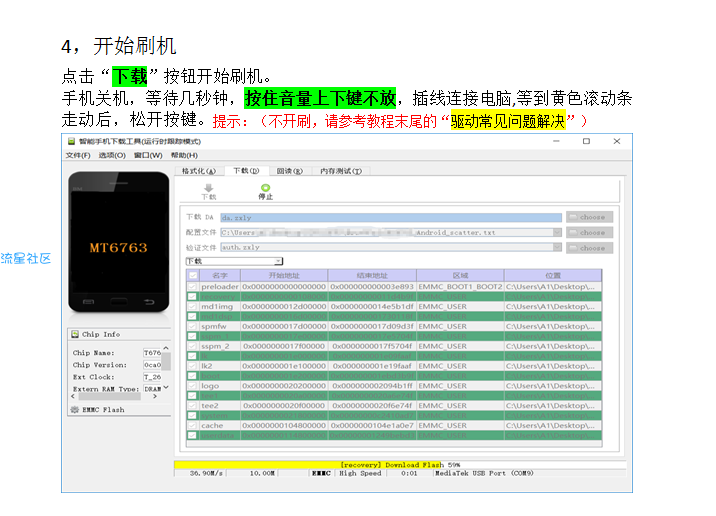Click the green 停止 stop icon
This screenshot has height=516, width=716.
click(x=265, y=188)
